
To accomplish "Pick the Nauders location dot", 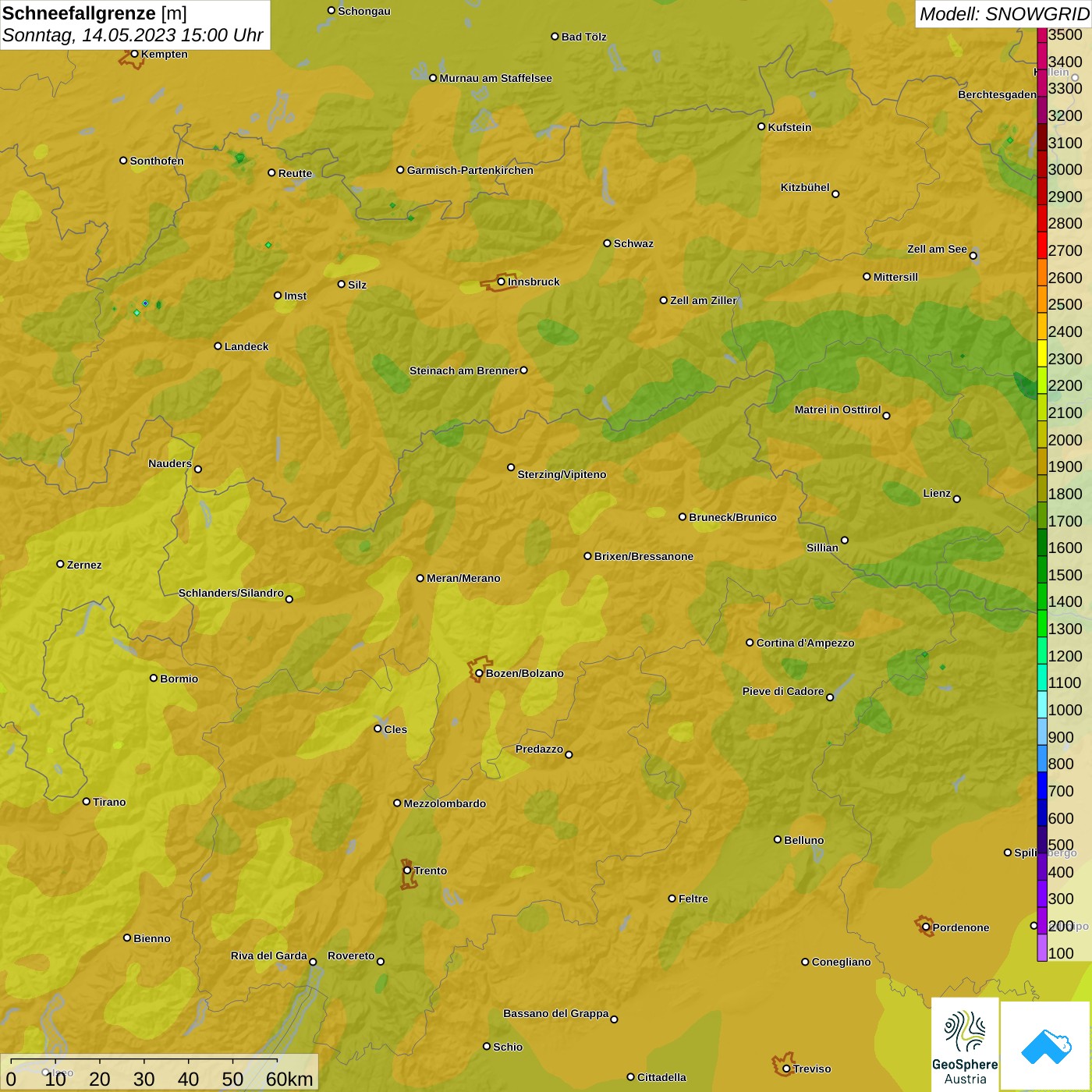I will pyautogui.click(x=198, y=469).
